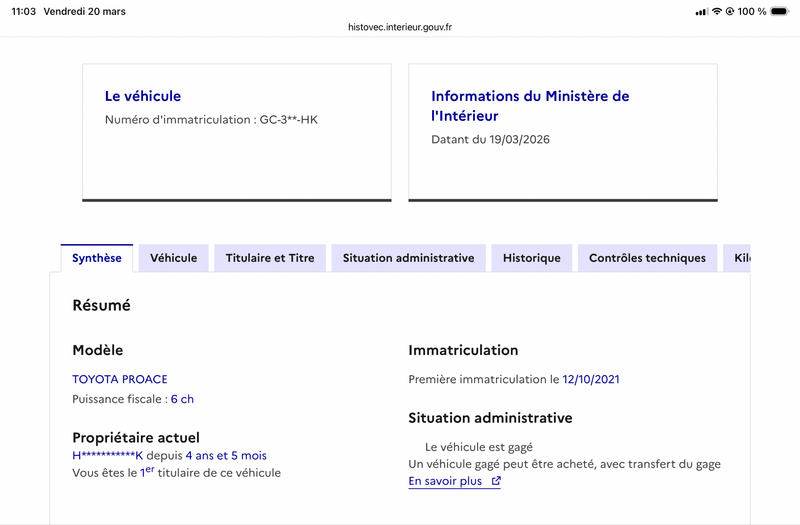
Task: Click the 6 ch fiscal power value
Action: tap(182, 399)
